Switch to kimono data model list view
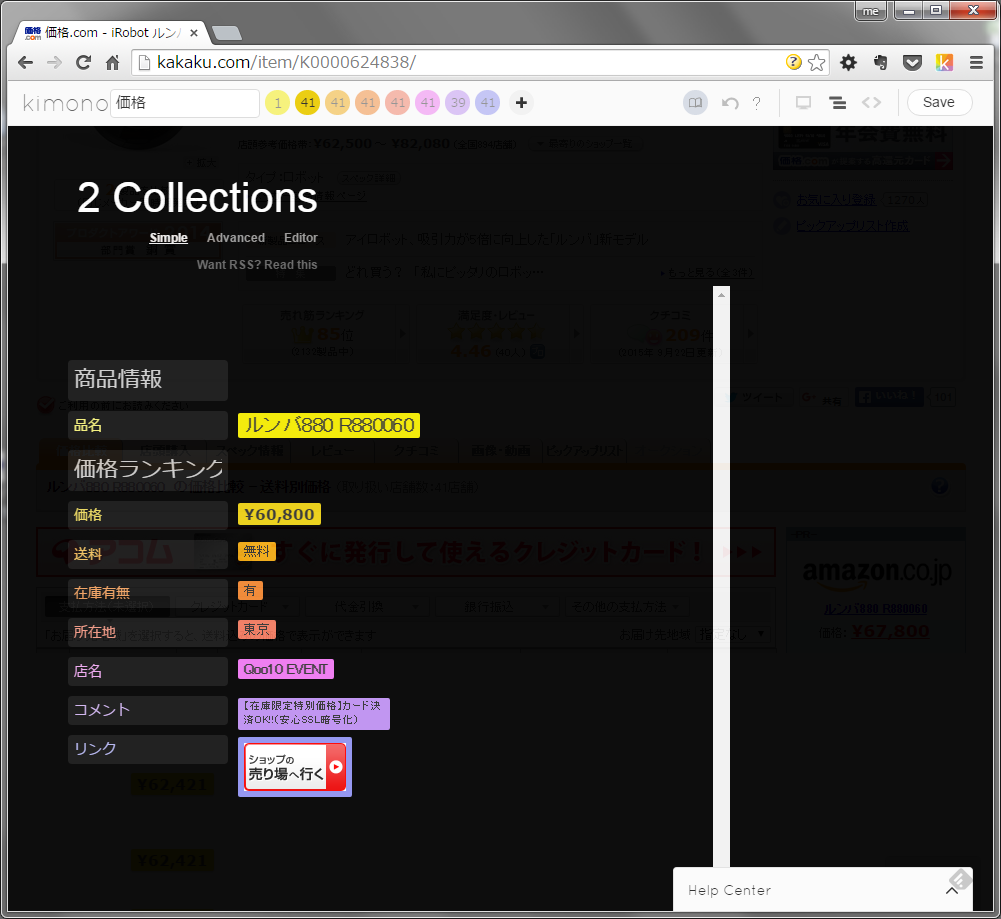Viewport: 1001px width, 919px height. pos(838,103)
